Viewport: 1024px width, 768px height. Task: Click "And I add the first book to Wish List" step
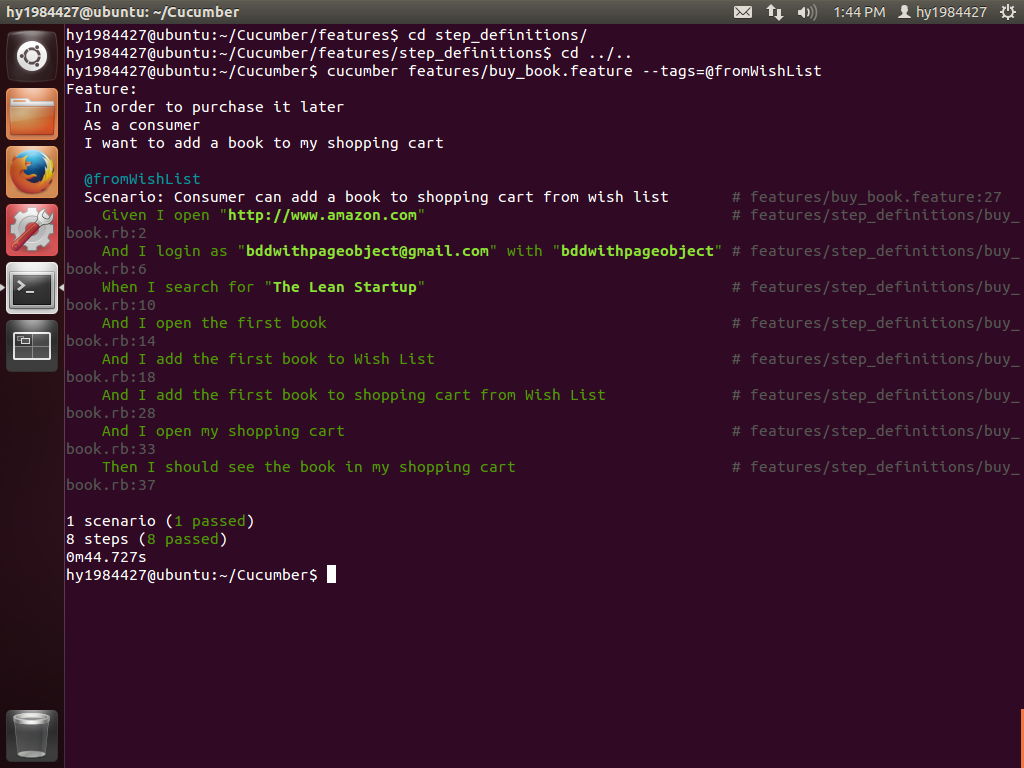pos(268,359)
